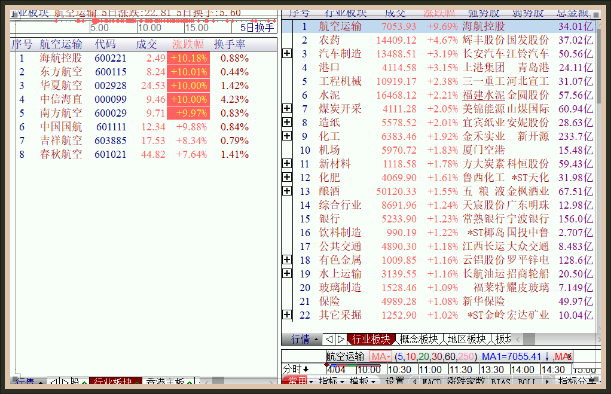Open the MA indicator dropdown

coord(381,357)
